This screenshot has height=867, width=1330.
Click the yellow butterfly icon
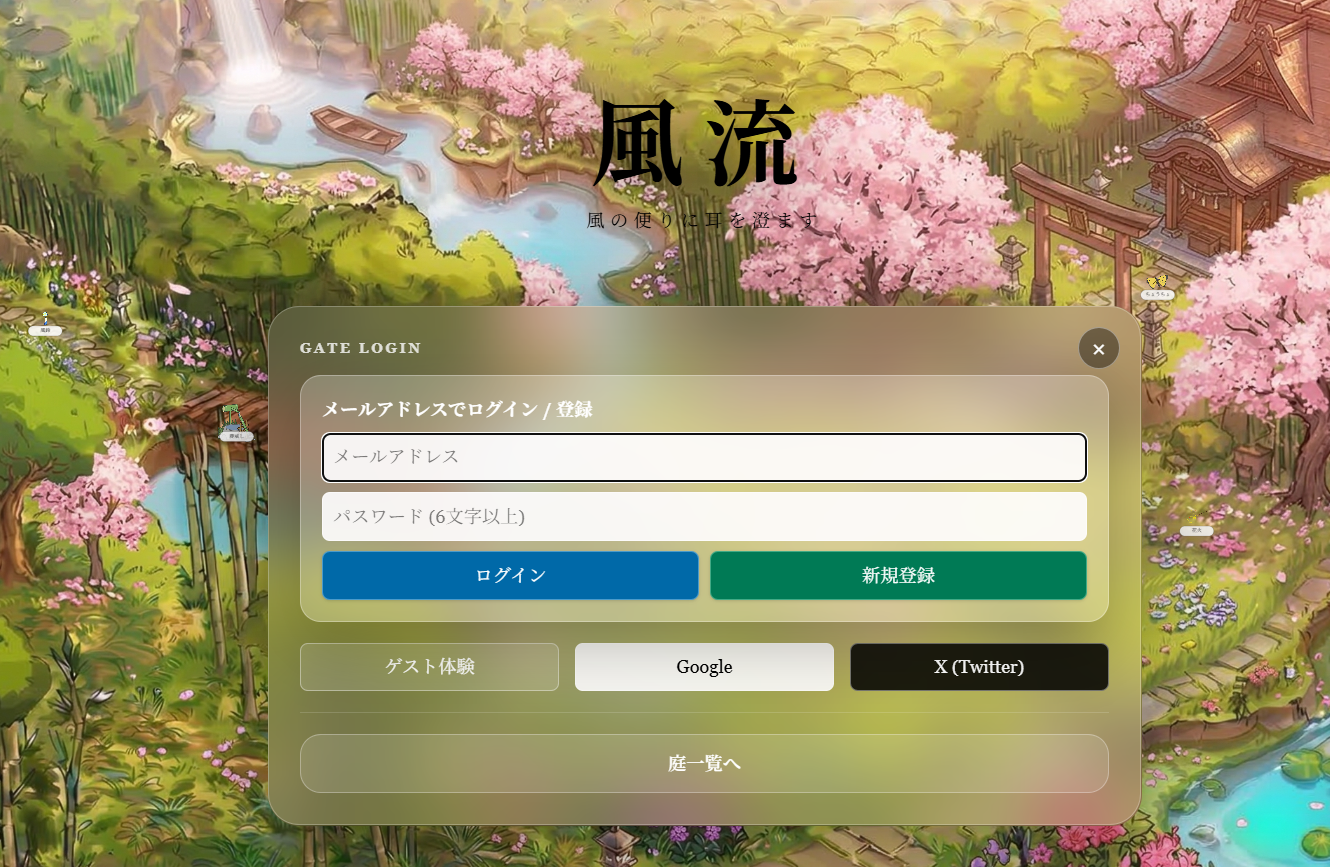1157,282
